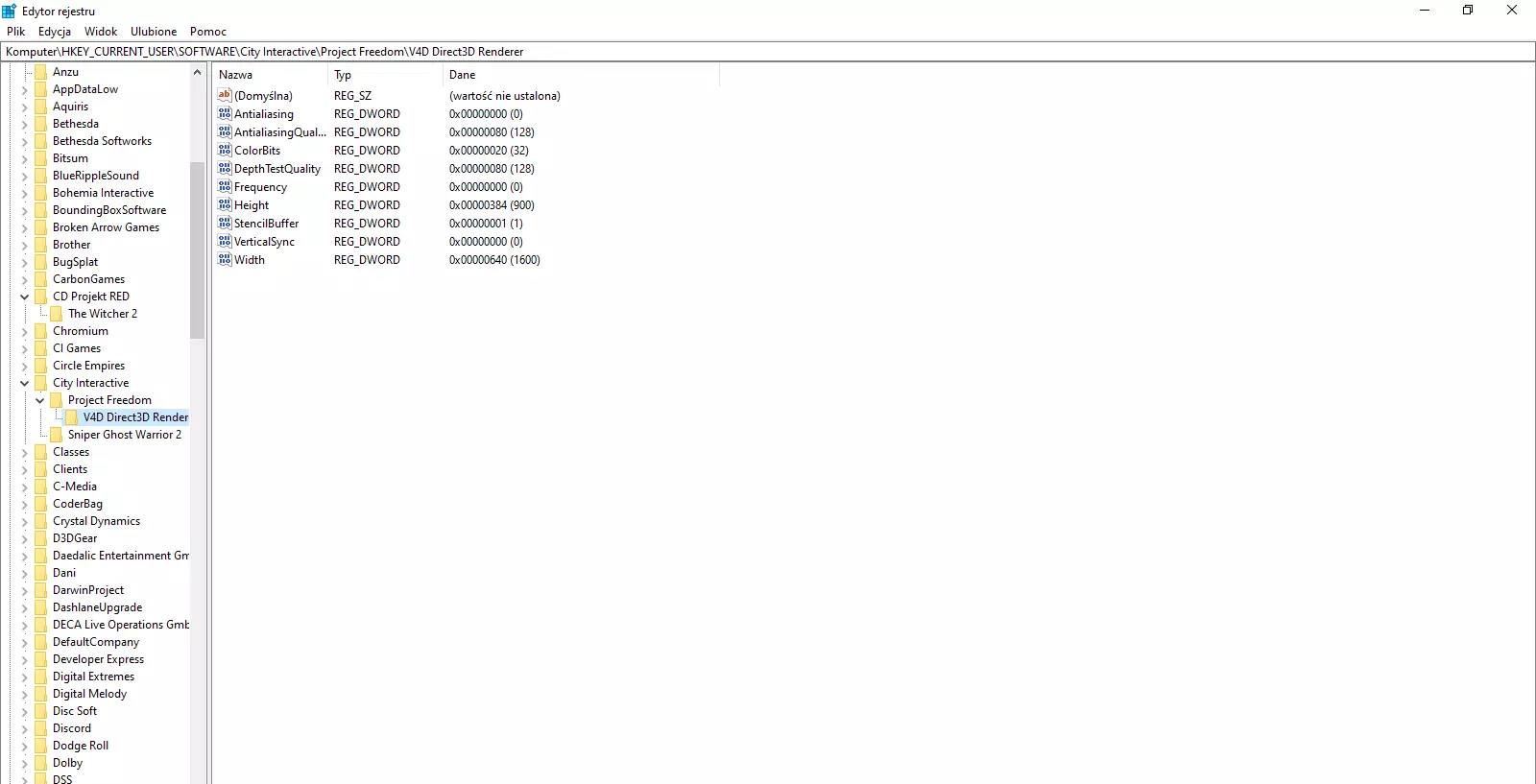Click the folder icon for BugSplat
The height and width of the screenshot is (784, 1536).
(40, 262)
